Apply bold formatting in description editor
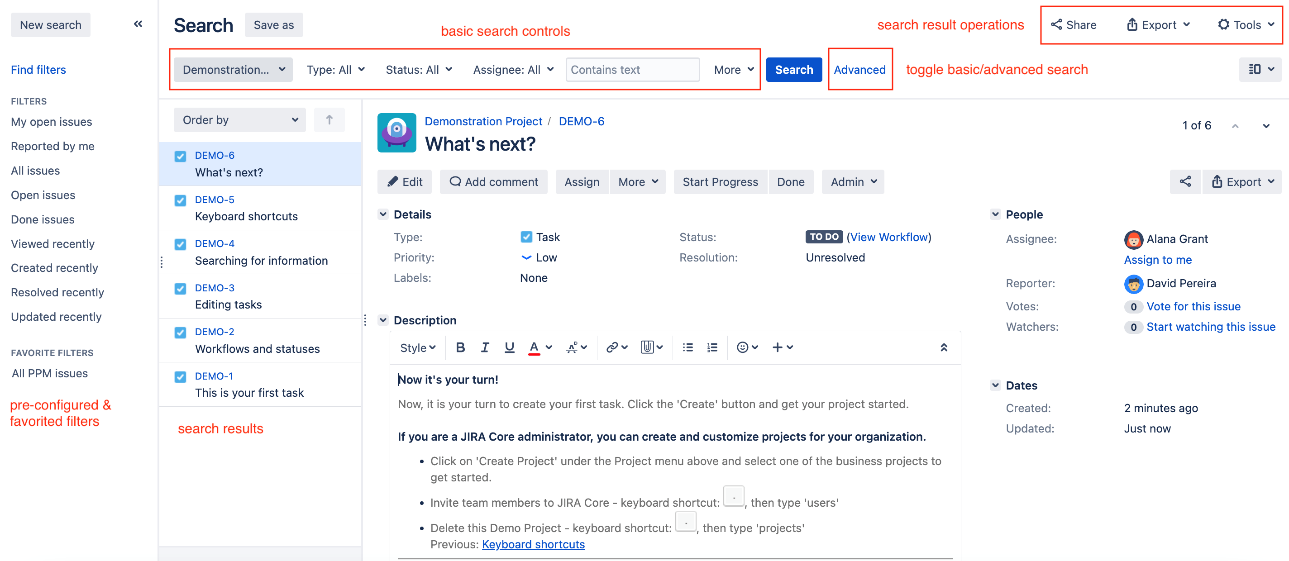 461,348
